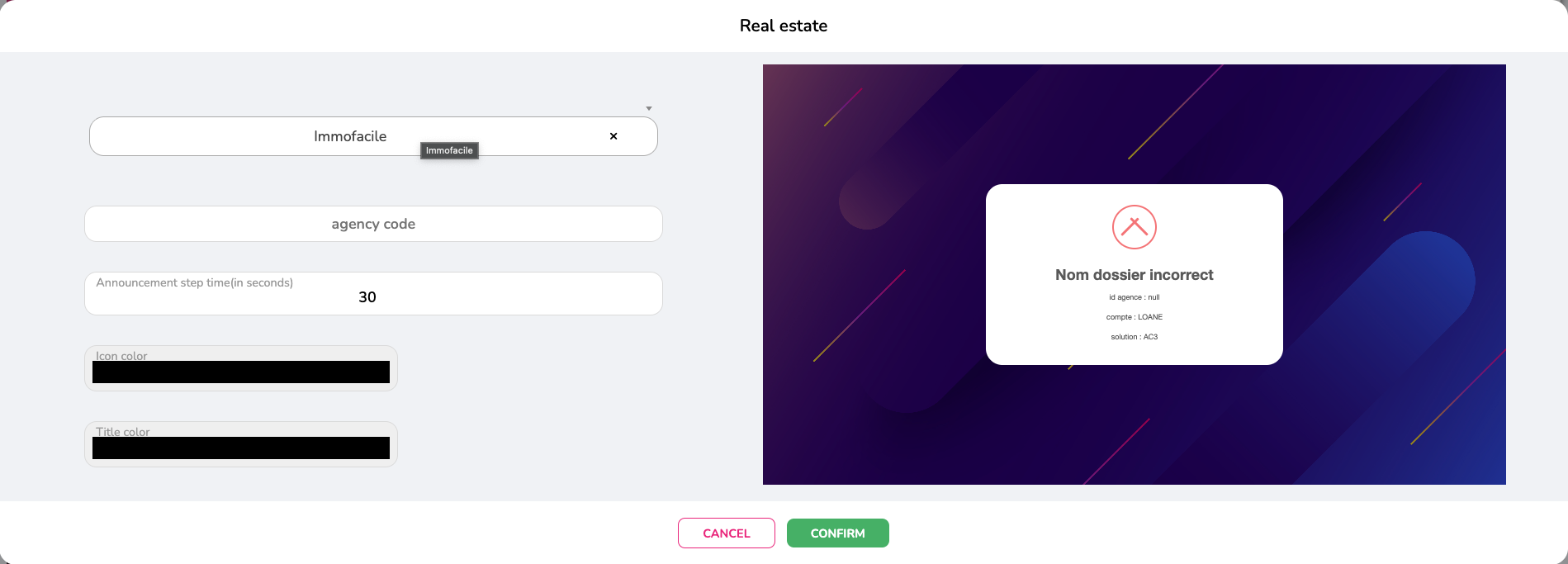Click the 'Title color' label text
The height and width of the screenshot is (564, 1568).
[x=123, y=431]
